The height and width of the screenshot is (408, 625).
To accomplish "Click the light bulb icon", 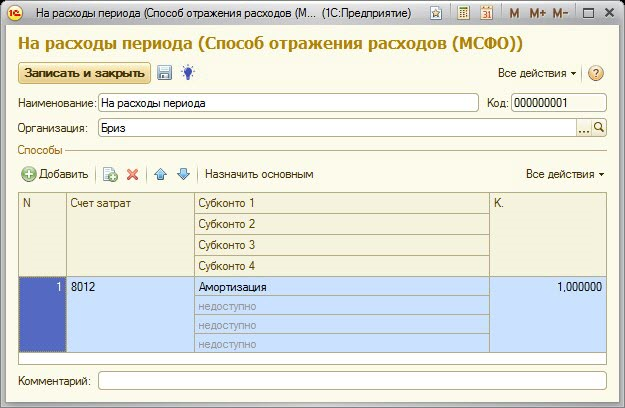I will [187, 74].
